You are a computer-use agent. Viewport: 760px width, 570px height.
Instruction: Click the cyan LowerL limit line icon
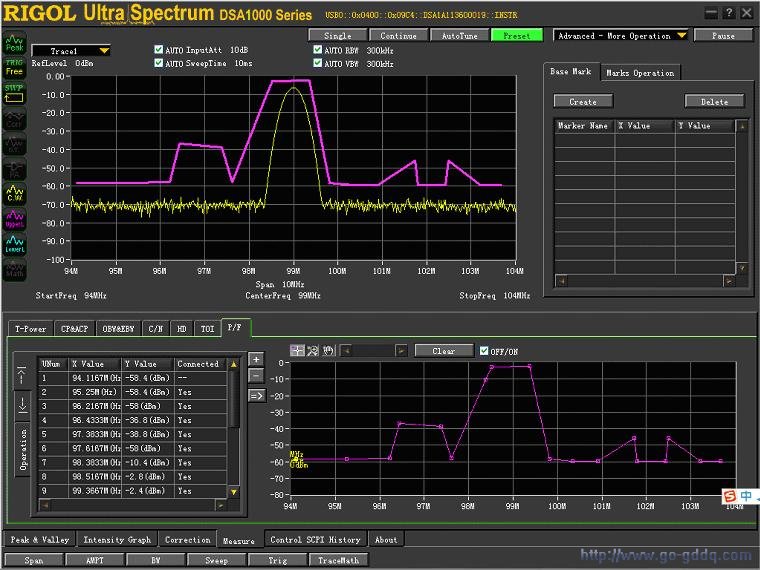click(15, 244)
